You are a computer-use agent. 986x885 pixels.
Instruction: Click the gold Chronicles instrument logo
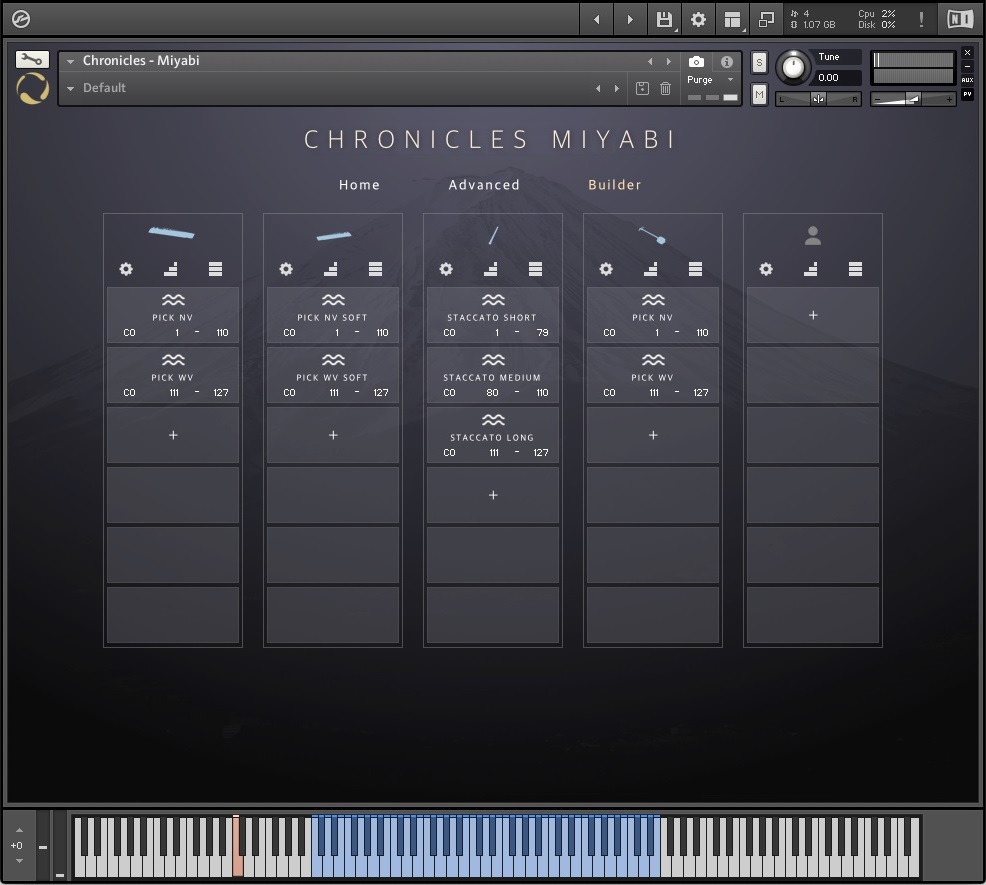(x=32, y=89)
